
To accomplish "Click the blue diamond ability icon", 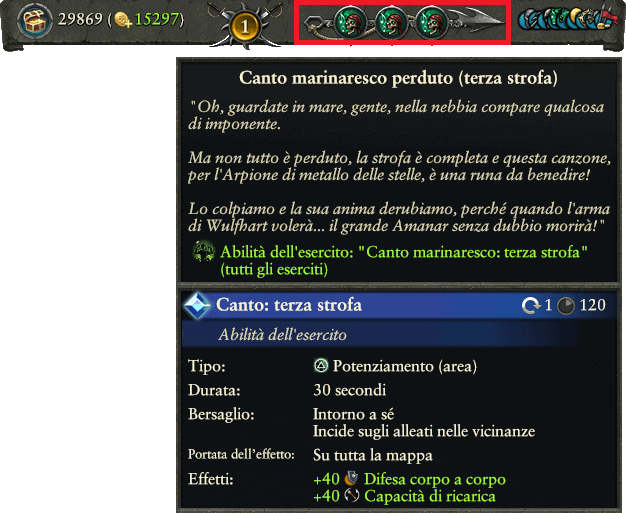I will (x=197, y=306).
